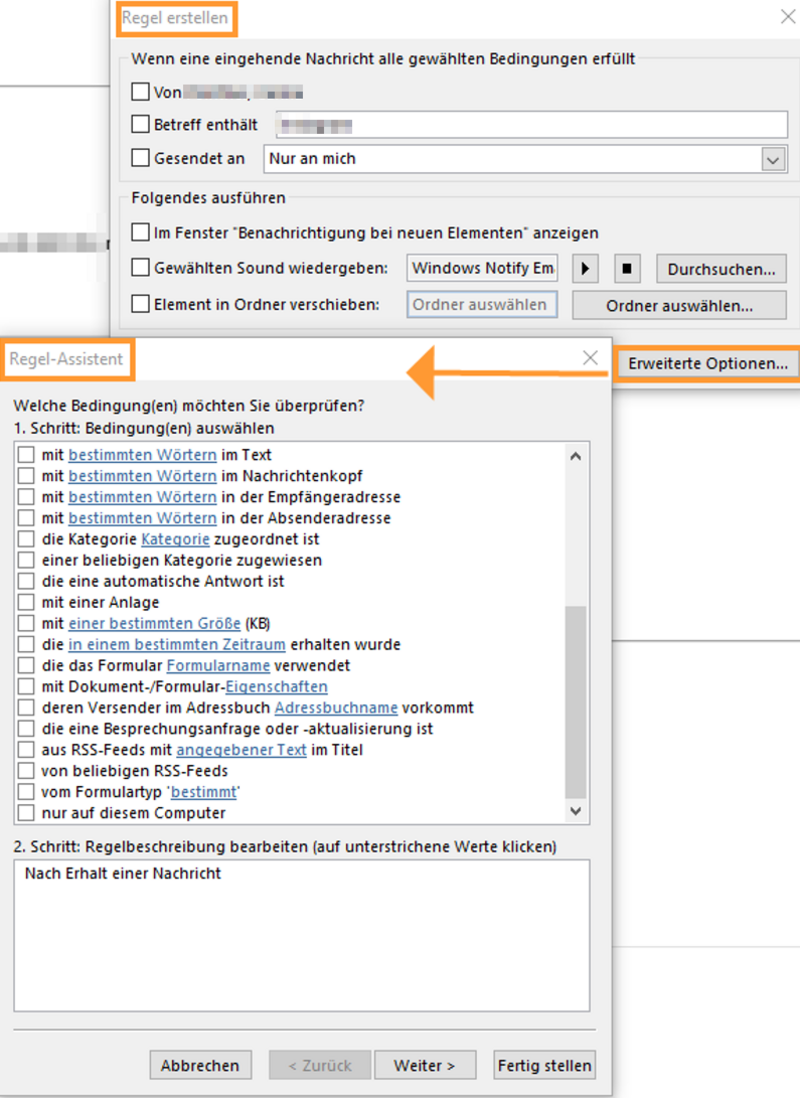800x1098 pixels.
Task: Tick the bestimmten Größe (KB) checkbox
Action: [26, 623]
